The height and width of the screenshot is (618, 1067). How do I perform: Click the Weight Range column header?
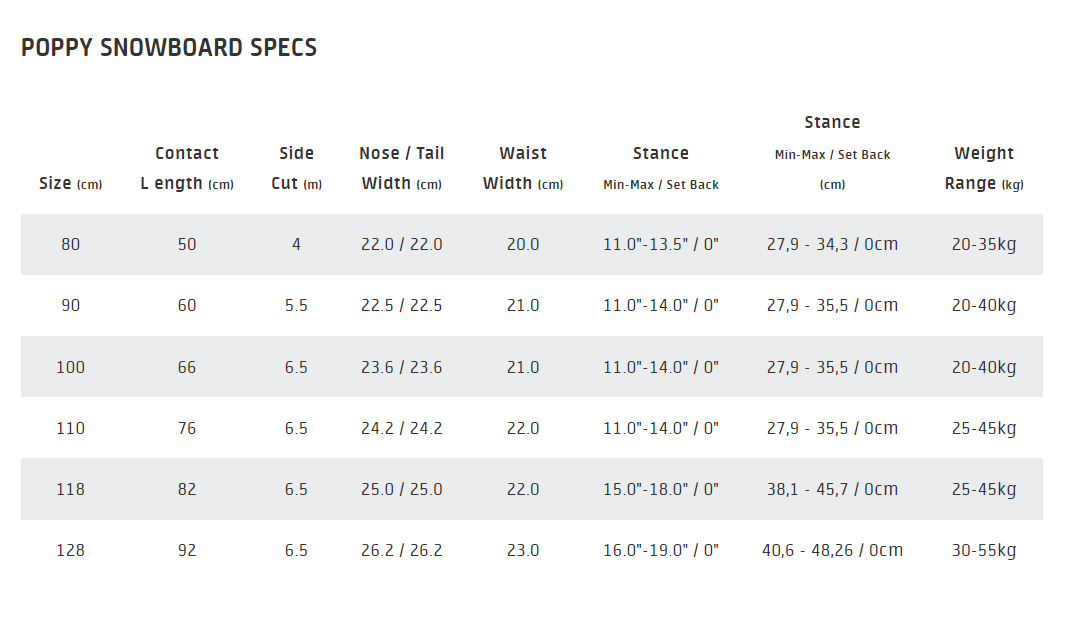click(x=984, y=168)
